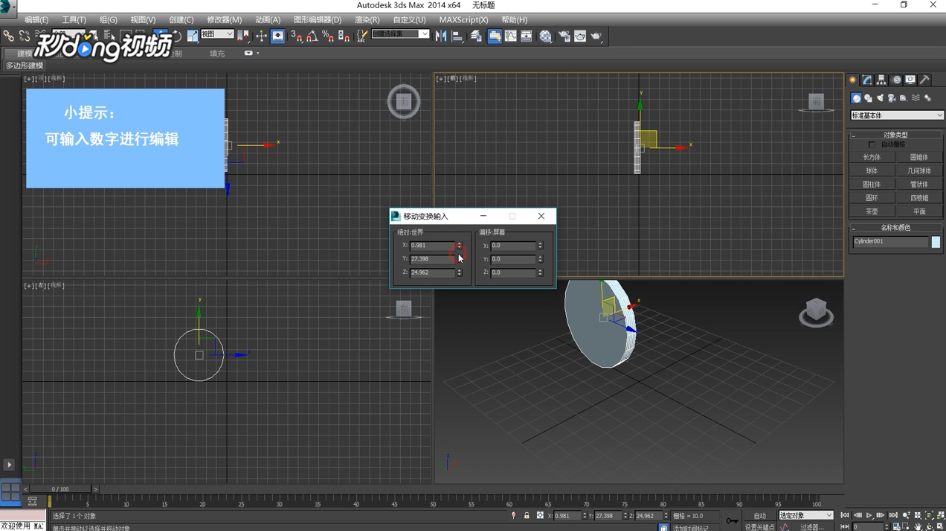Toggle the Keyboard Shortcut Override icon

coord(278,36)
